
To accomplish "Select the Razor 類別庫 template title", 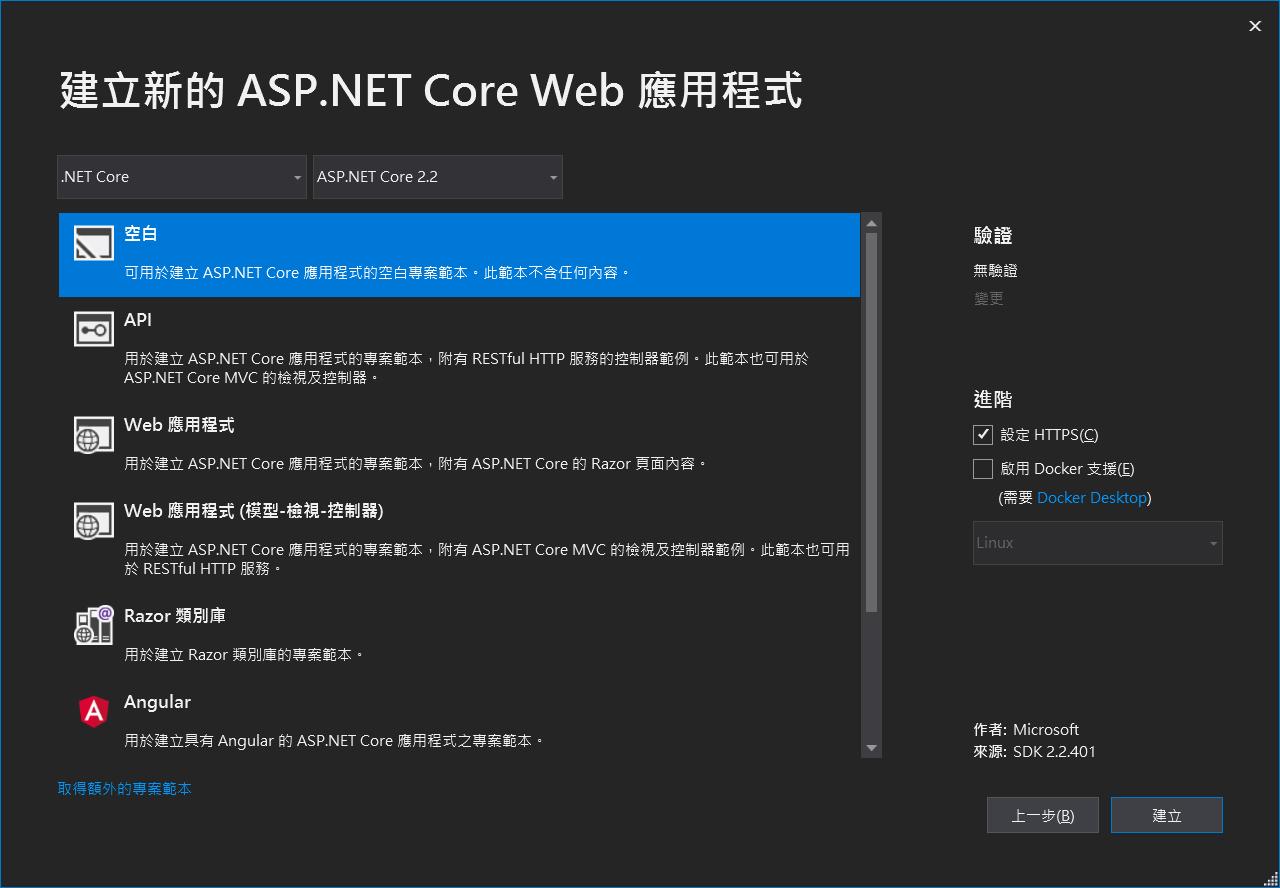I will pos(175,616).
